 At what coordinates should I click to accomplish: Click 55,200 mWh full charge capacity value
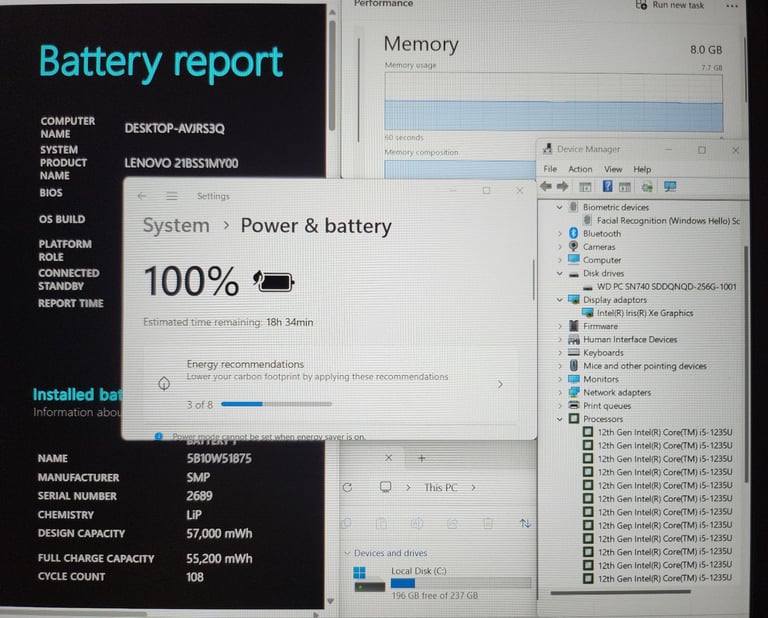point(219,558)
